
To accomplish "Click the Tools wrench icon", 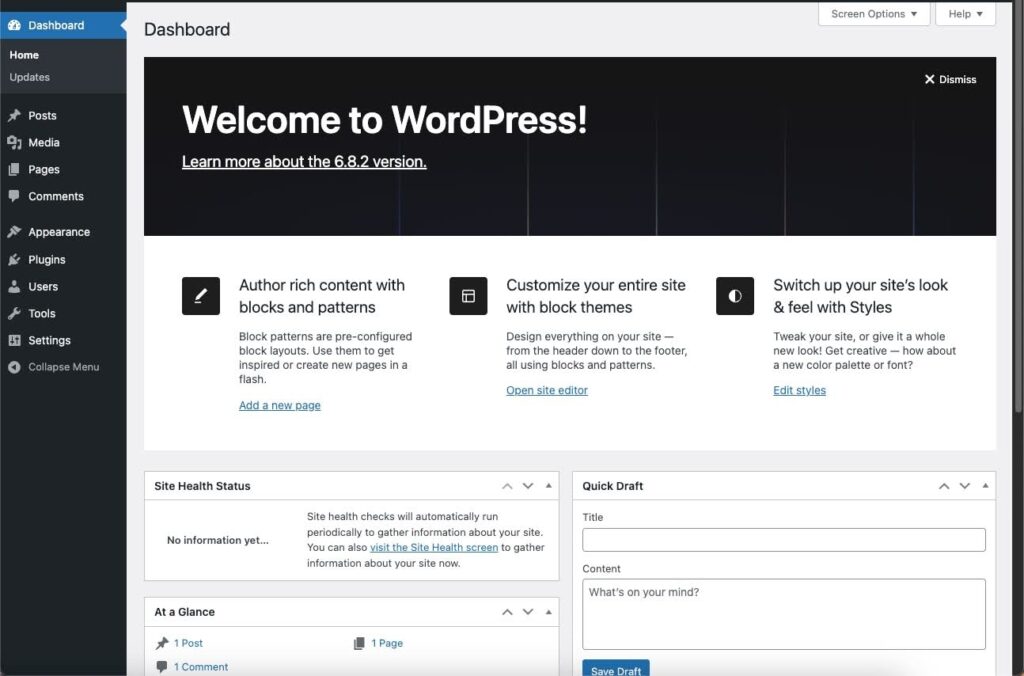I will pos(13,313).
